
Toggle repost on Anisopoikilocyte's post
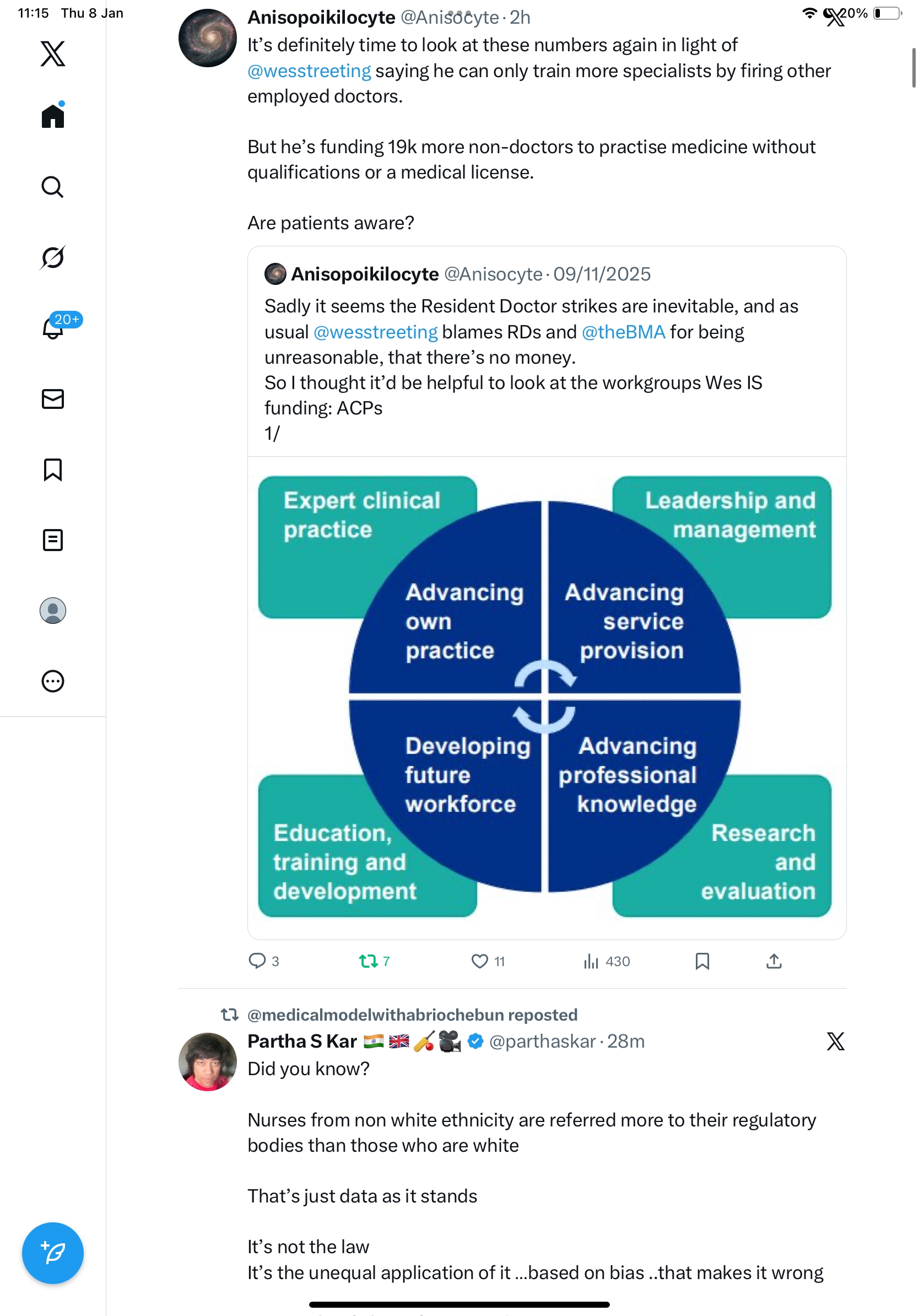pos(368,961)
